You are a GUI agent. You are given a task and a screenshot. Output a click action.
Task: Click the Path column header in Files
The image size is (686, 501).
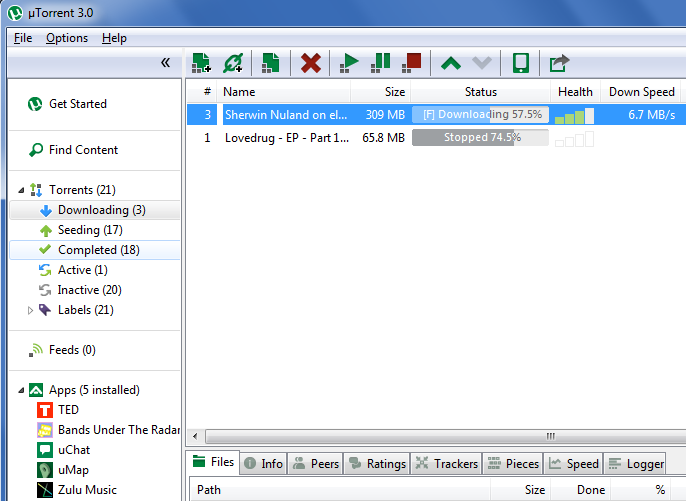coord(340,490)
